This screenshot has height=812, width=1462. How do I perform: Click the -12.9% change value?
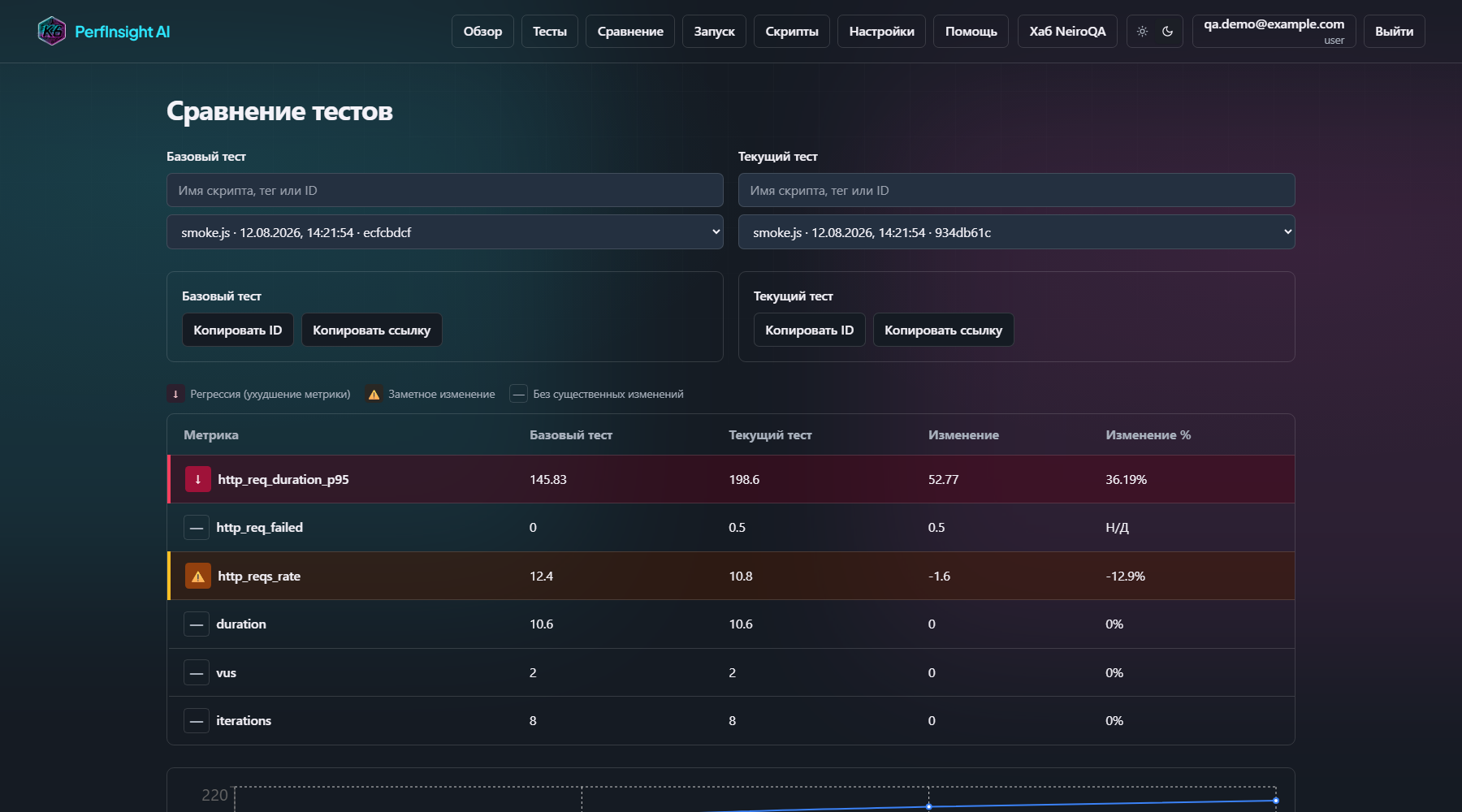click(x=1125, y=577)
